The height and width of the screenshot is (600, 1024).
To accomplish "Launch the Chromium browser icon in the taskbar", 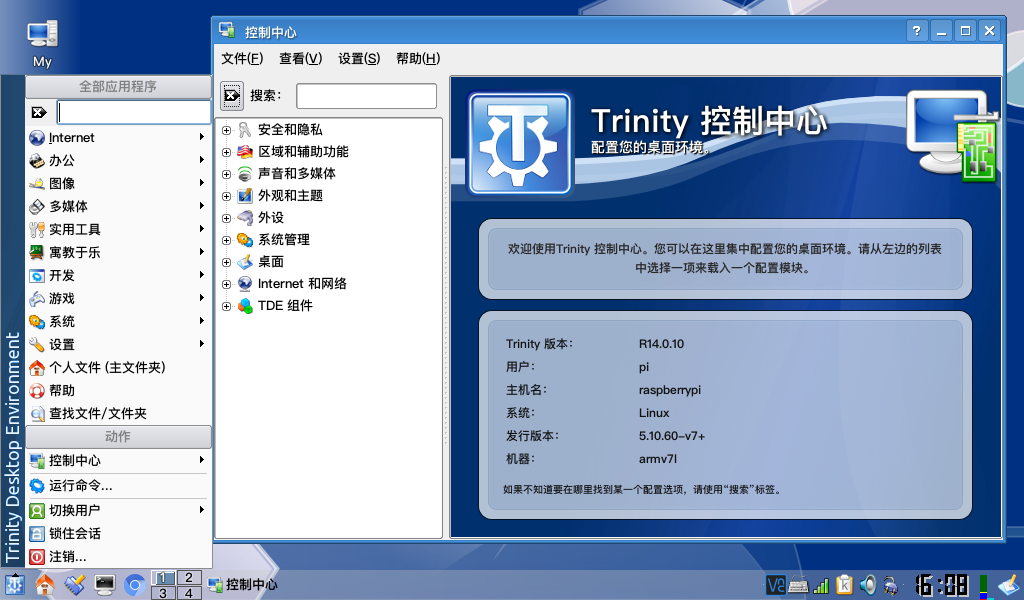I will (x=135, y=585).
